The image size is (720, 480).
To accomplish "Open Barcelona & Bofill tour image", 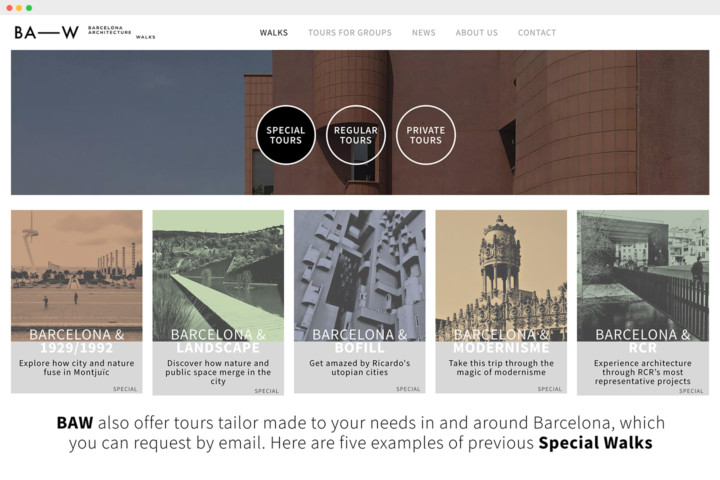I will [359, 270].
